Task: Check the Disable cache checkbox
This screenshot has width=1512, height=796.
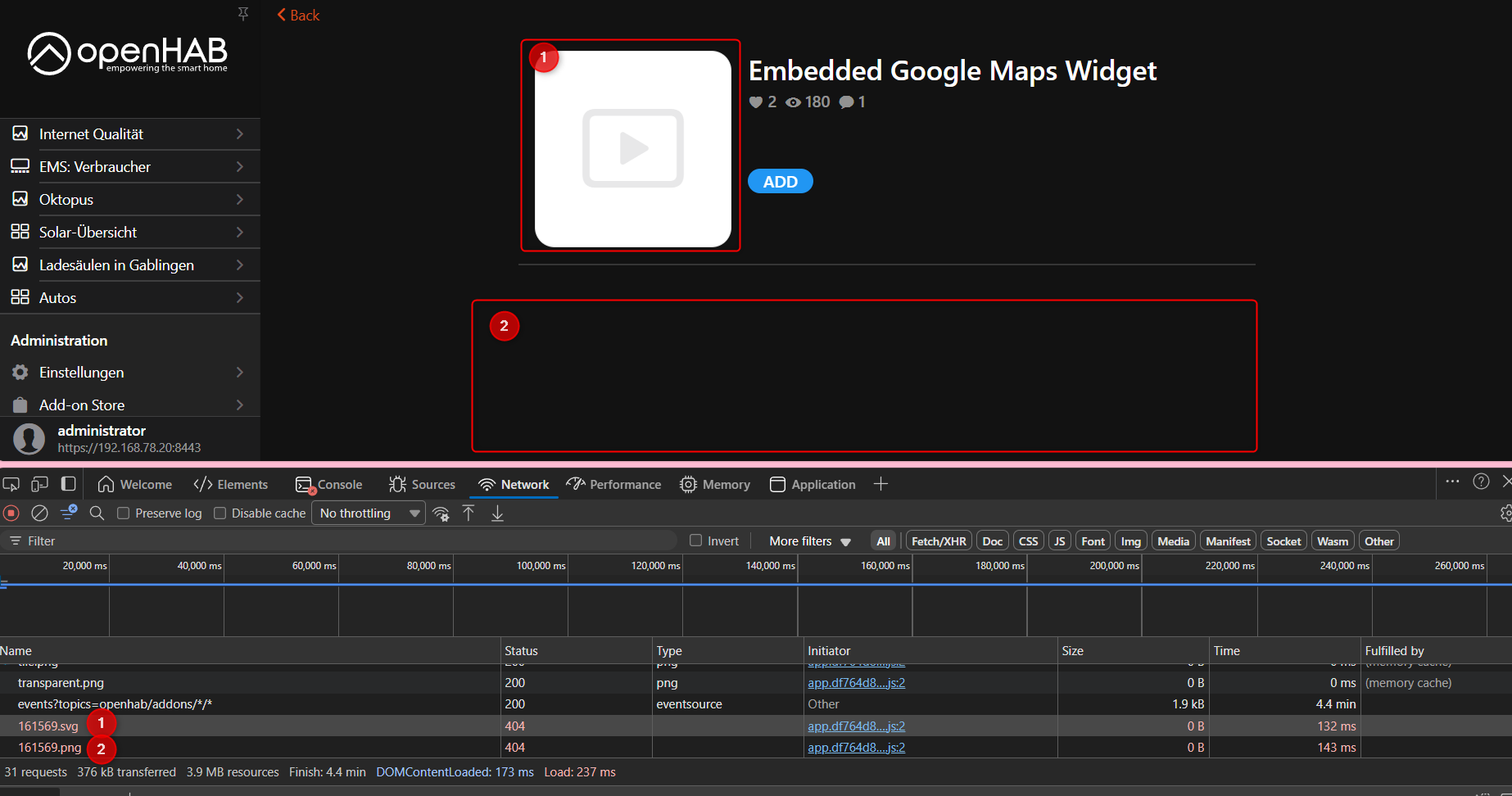Action: click(x=220, y=513)
